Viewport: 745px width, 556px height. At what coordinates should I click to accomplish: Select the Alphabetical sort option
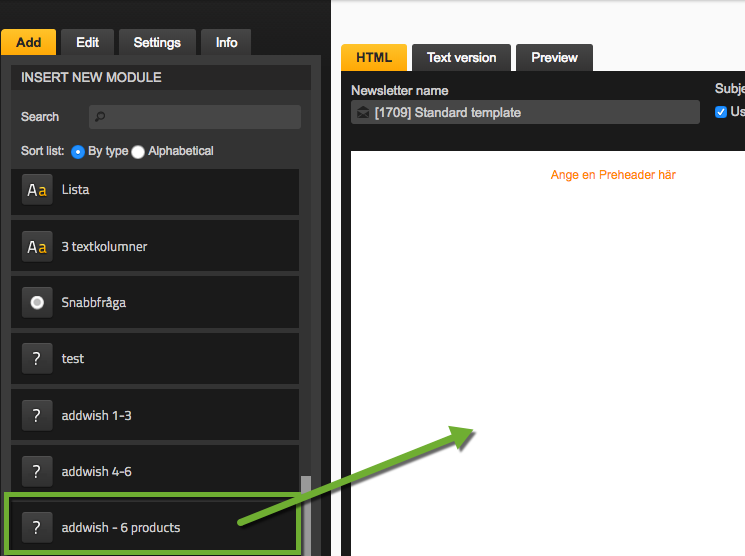(x=139, y=151)
